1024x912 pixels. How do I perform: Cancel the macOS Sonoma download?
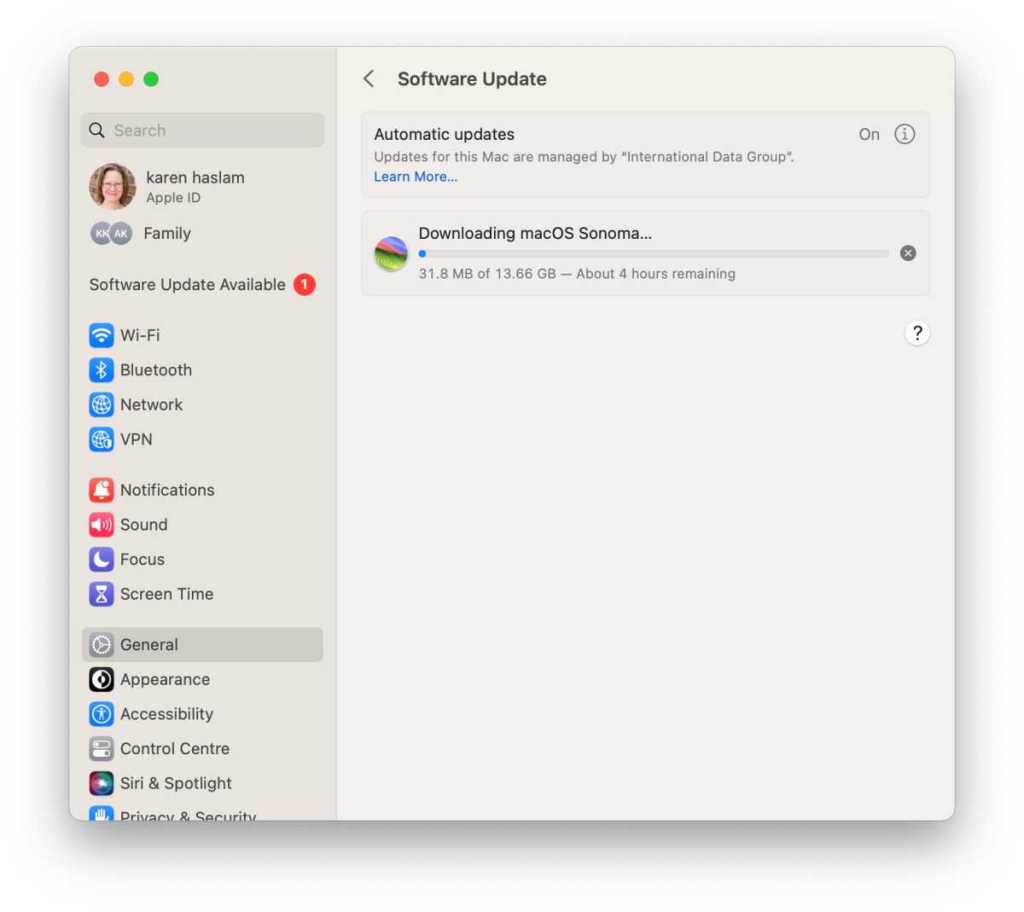coord(908,253)
